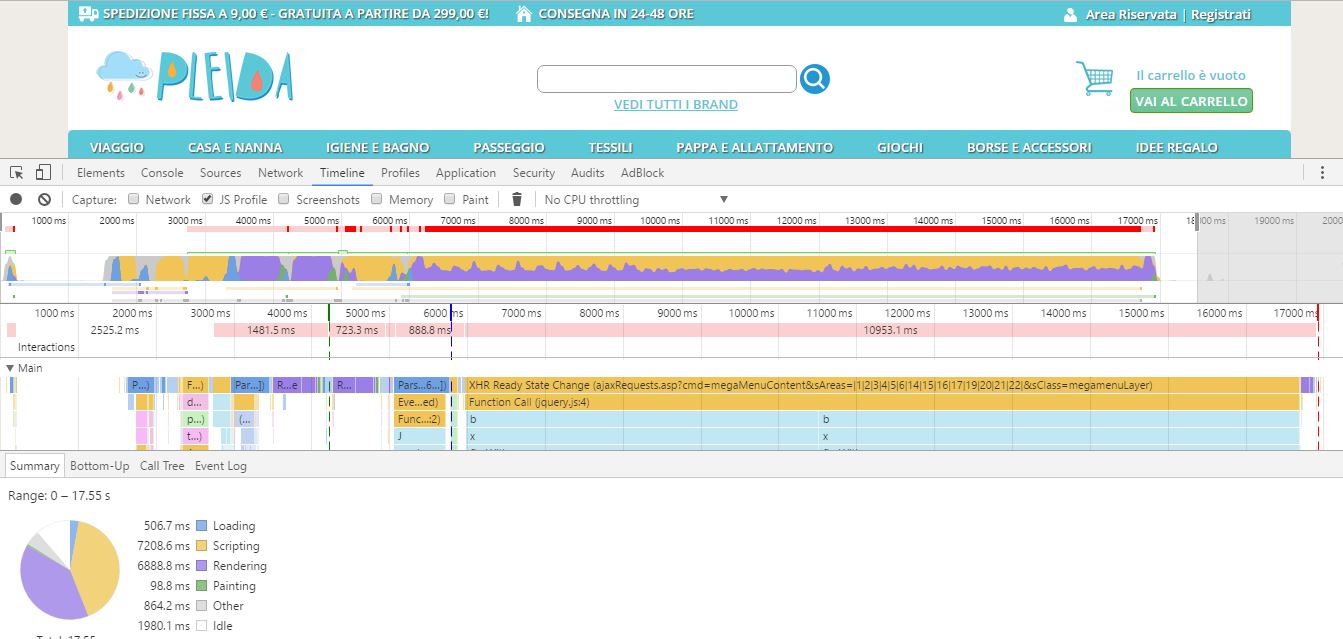Enable the Screenshots capture checkbox
Image resolution: width=1343 pixels, height=639 pixels.
point(283,199)
